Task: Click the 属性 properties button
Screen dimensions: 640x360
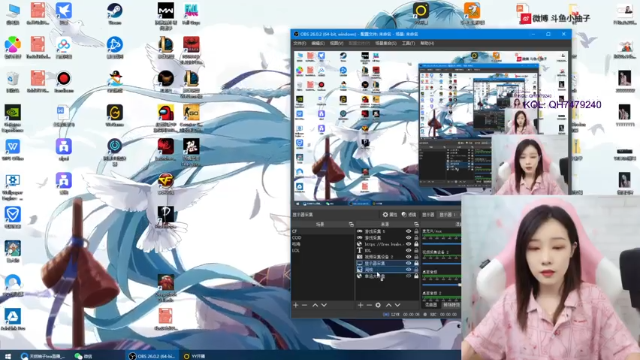Action: [x=390, y=214]
